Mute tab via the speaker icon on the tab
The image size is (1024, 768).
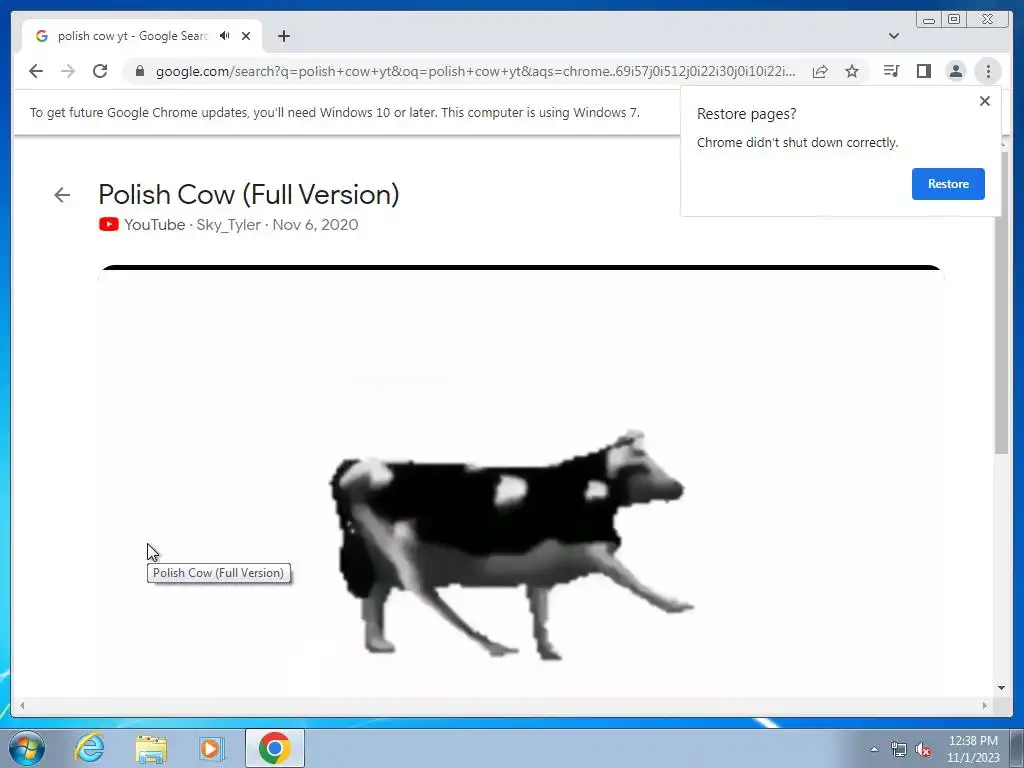point(225,36)
